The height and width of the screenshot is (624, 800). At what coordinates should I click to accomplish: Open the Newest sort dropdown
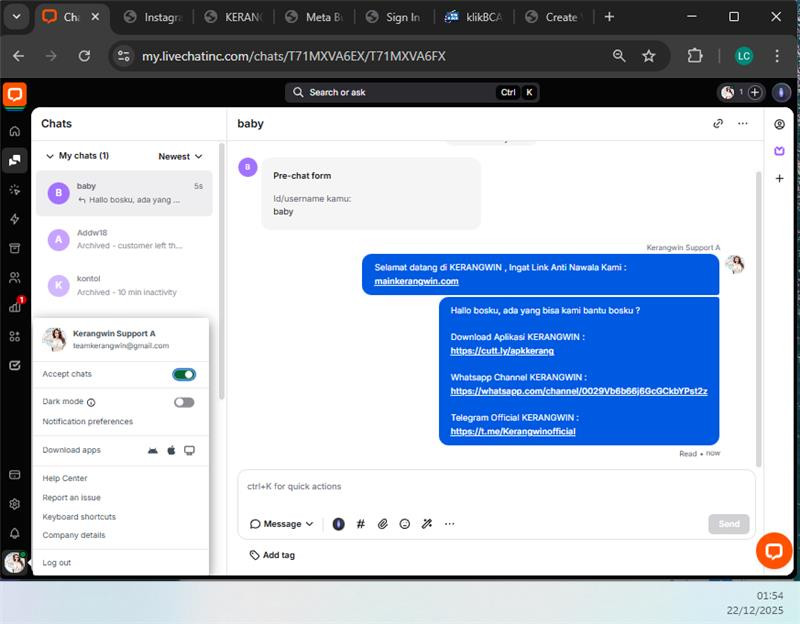coord(180,156)
